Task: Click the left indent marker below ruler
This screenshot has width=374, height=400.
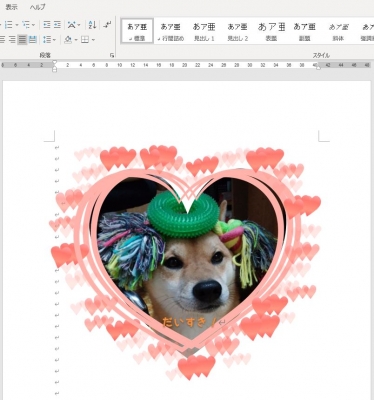Action: (x=55, y=70)
